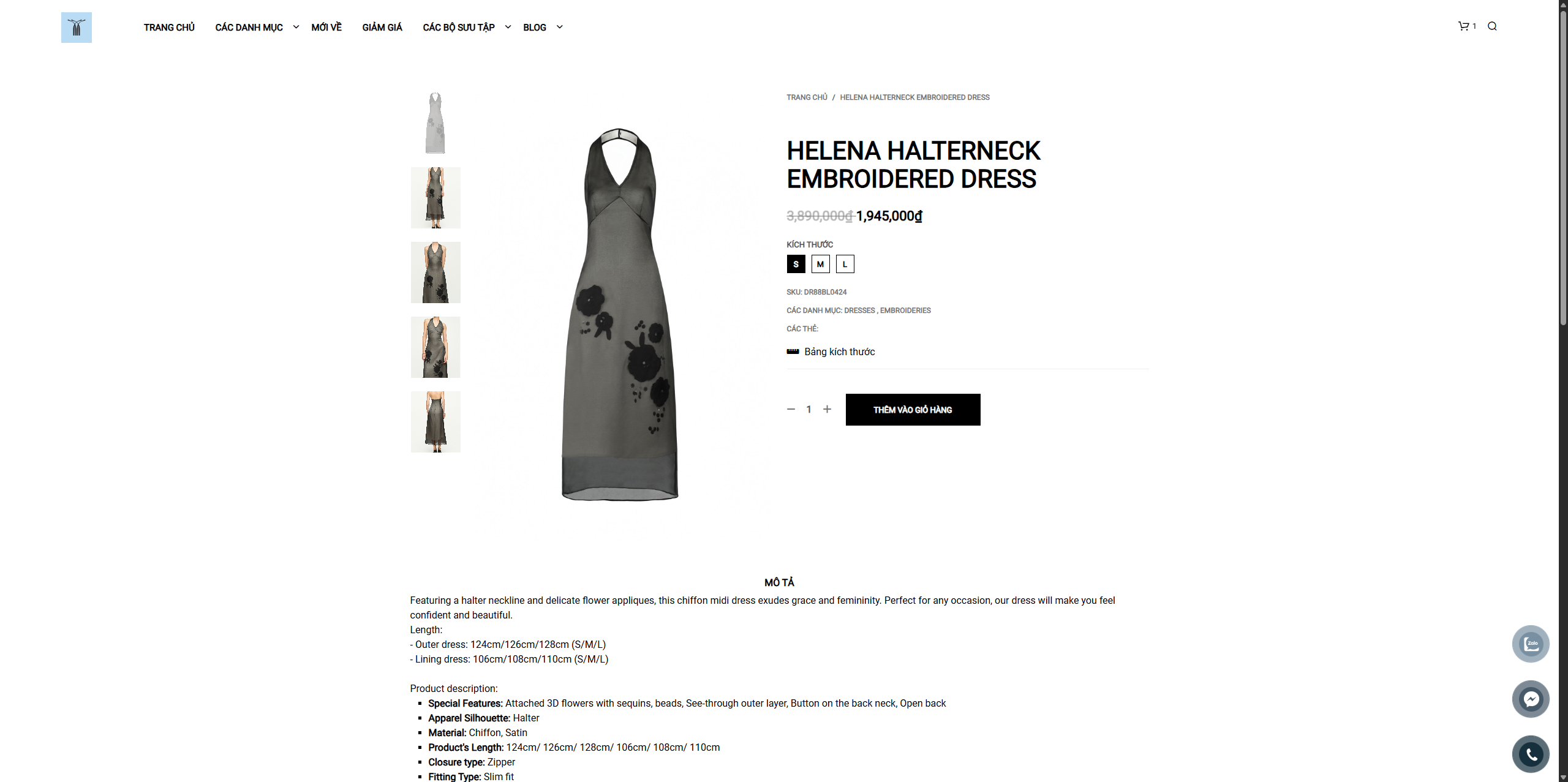Click the phone call floating button
Image resolution: width=1568 pixels, height=782 pixels.
(x=1531, y=754)
